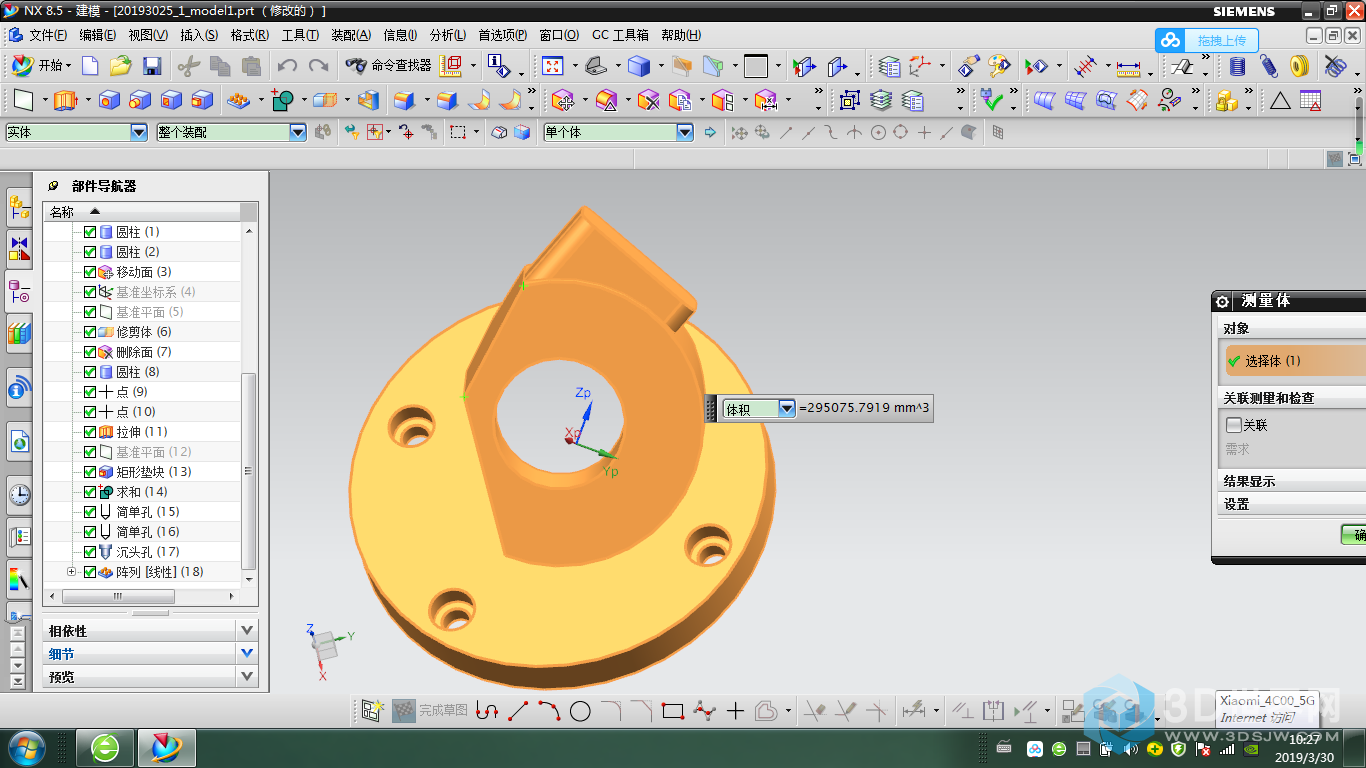Viewport: 1366px width, 768px height.
Task: Open the 单个体 selection dropdown
Action: pyautogui.click(x=685, y=132)
